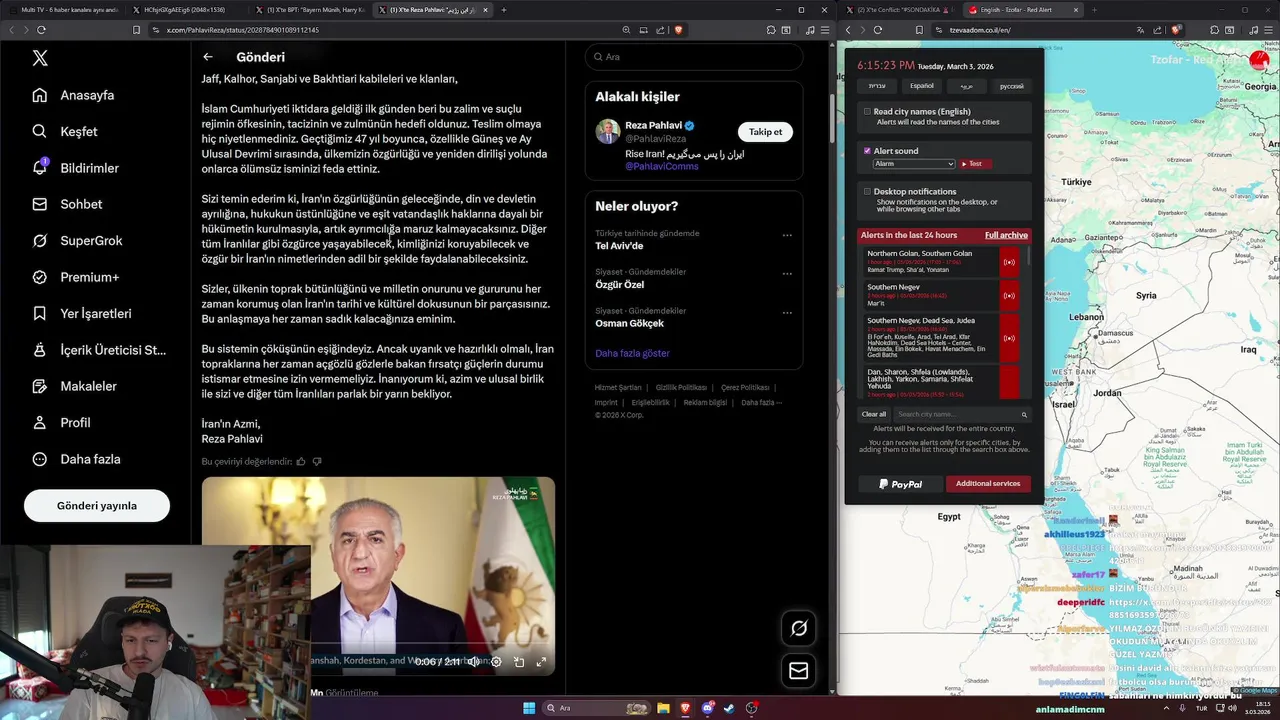
Task: Play alert icon for Southern Negev row
Action: 1009,296
